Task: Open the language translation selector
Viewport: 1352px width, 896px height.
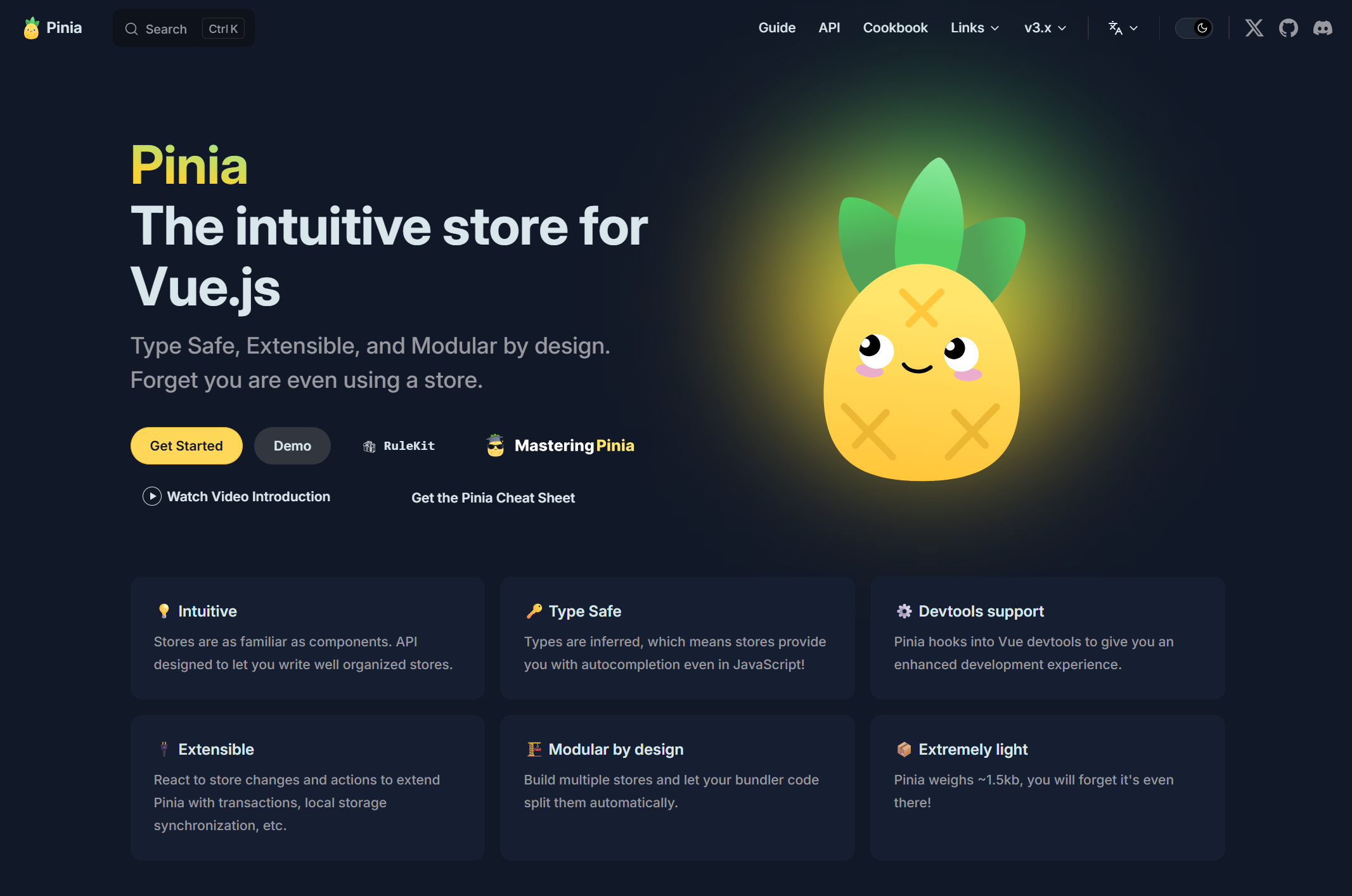Action: (1123, 28)
